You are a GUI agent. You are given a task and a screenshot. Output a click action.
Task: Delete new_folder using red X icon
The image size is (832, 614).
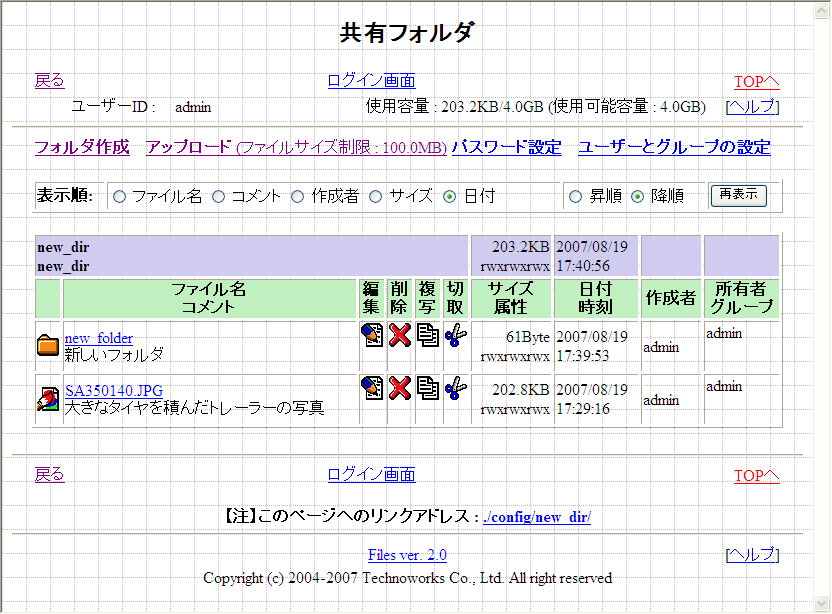click(400, 335)
